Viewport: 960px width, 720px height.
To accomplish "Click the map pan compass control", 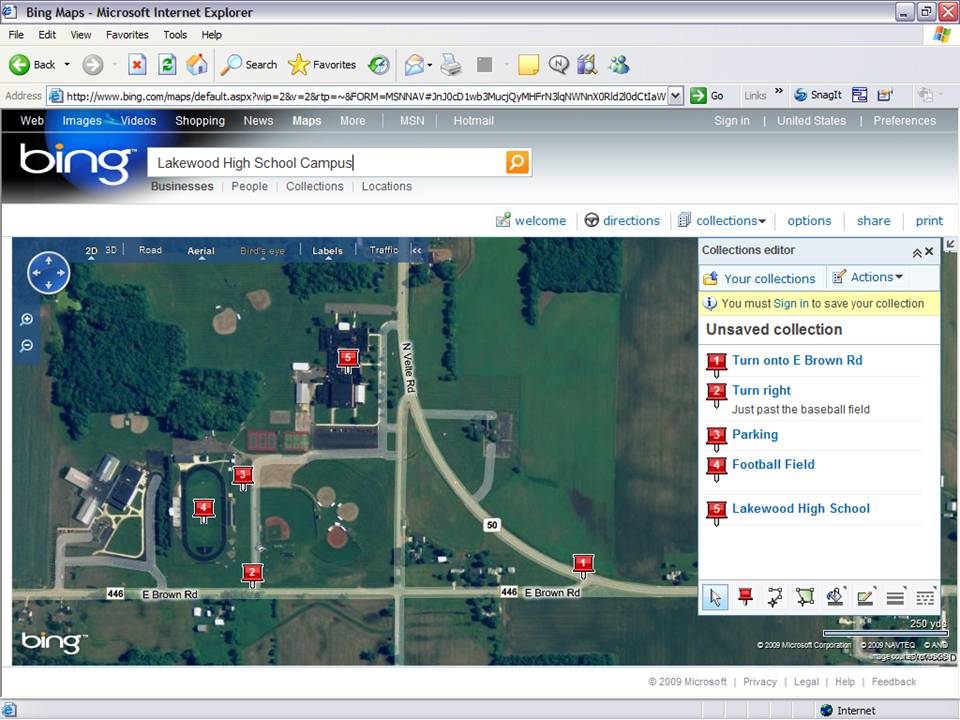I will coord(48,272).
